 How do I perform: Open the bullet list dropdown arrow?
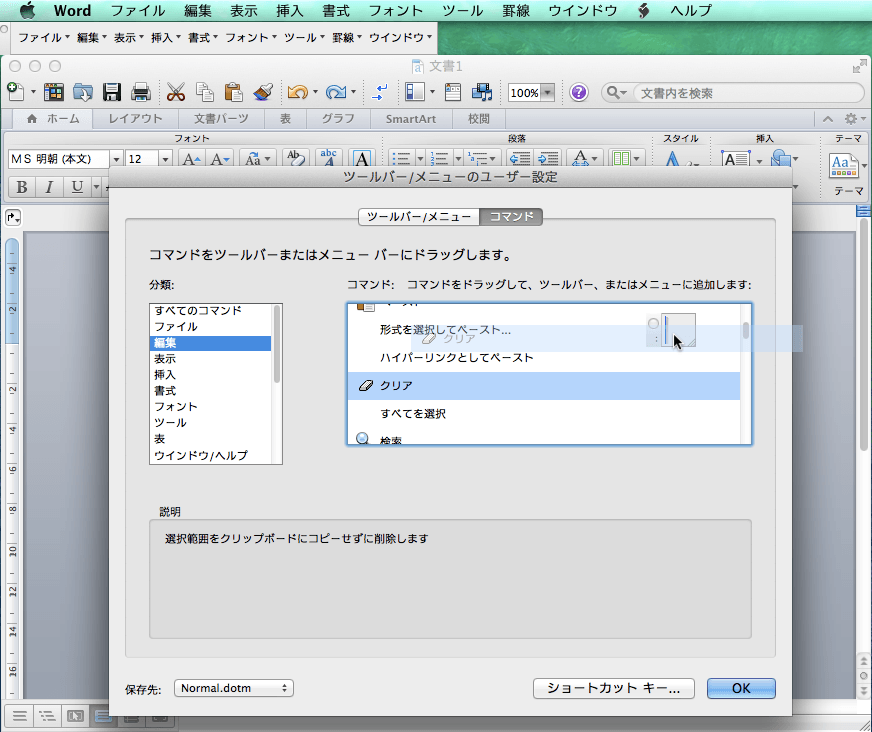click(x=420, y=159)
